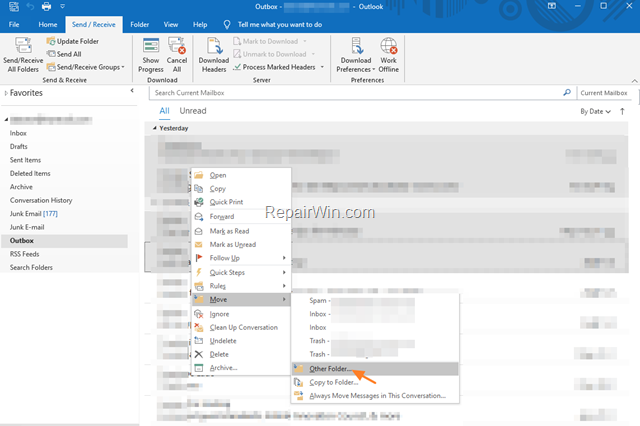
Task: Choose Clean Up Conversation
Action: [241, 328]
